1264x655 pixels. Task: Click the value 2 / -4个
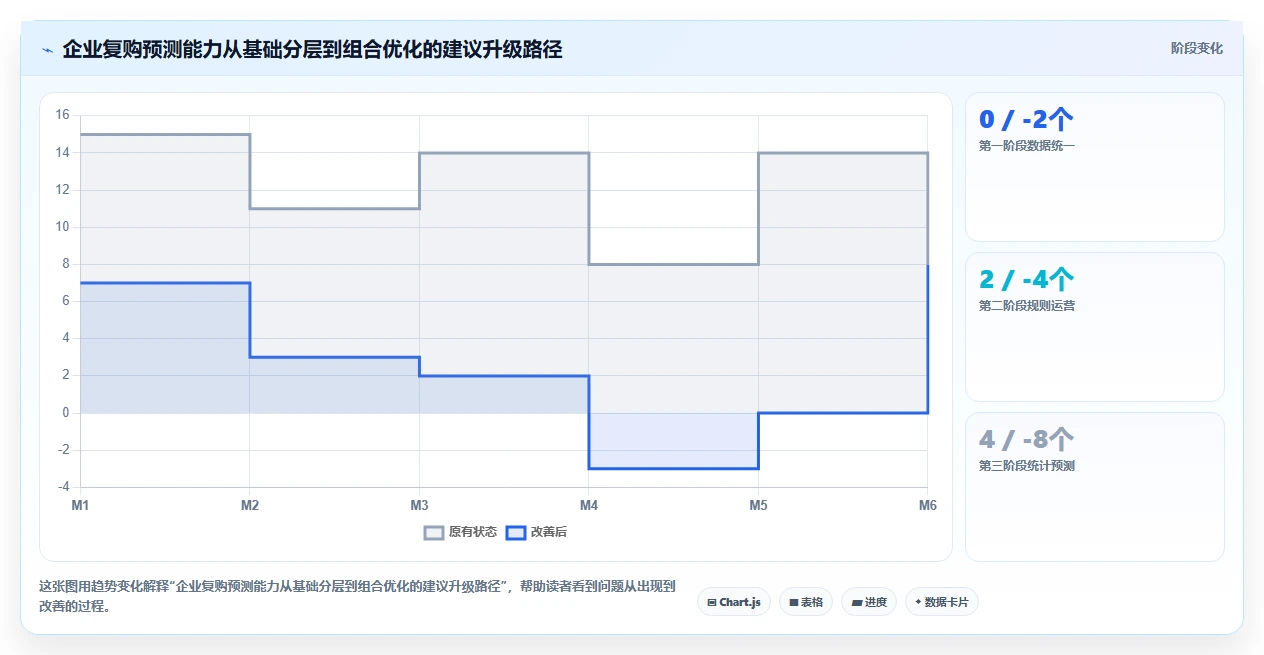coord(1026,280)
